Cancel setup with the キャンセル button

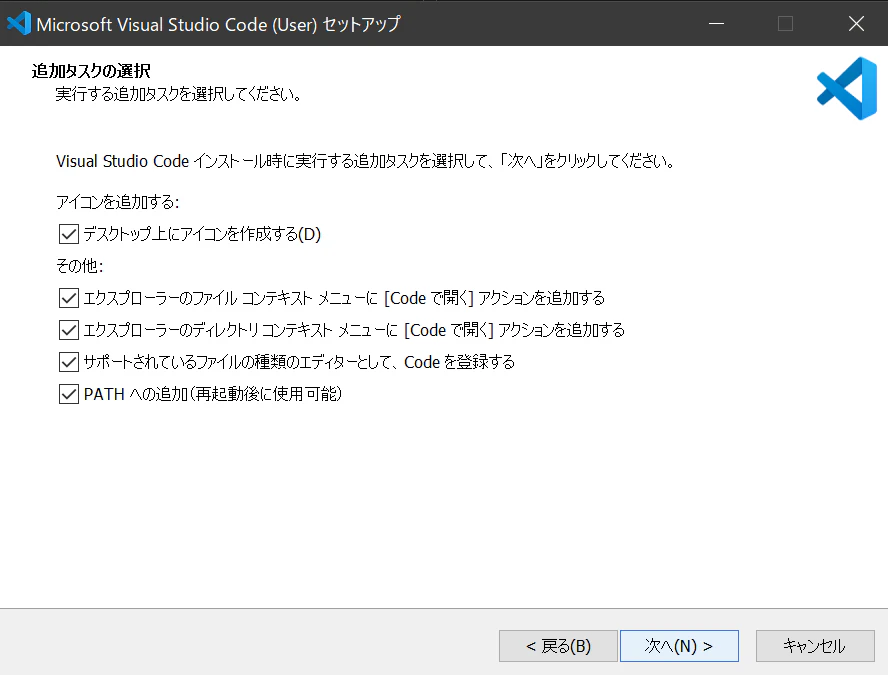point(815,646)
